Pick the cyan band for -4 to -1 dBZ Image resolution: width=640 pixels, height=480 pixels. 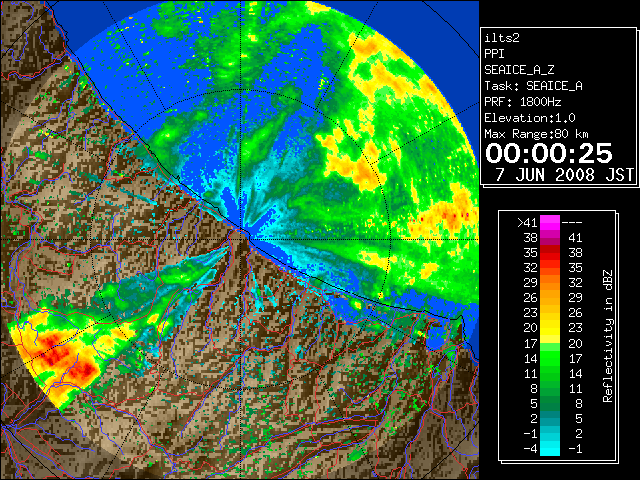[x=549, y=448]
